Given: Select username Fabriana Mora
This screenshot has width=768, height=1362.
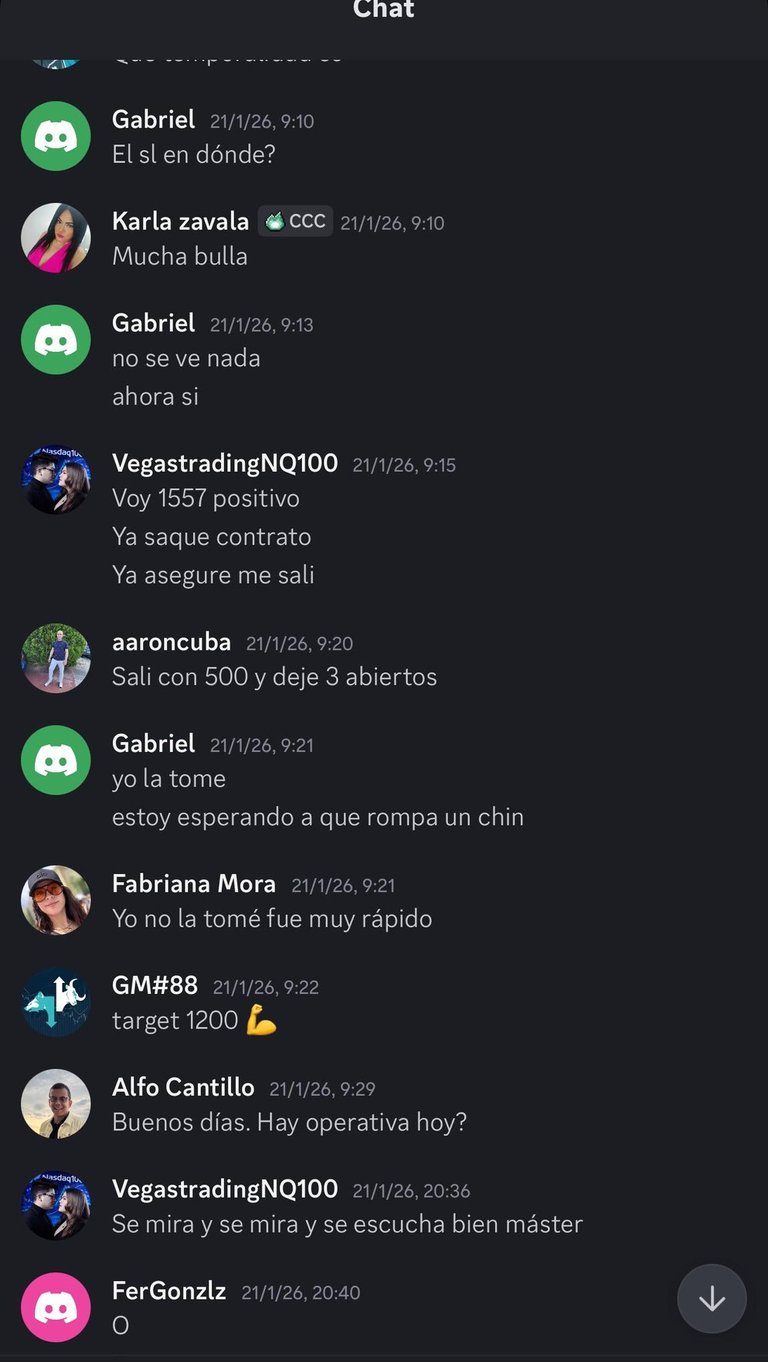Looking at the screenshot, I should [194, 884].
